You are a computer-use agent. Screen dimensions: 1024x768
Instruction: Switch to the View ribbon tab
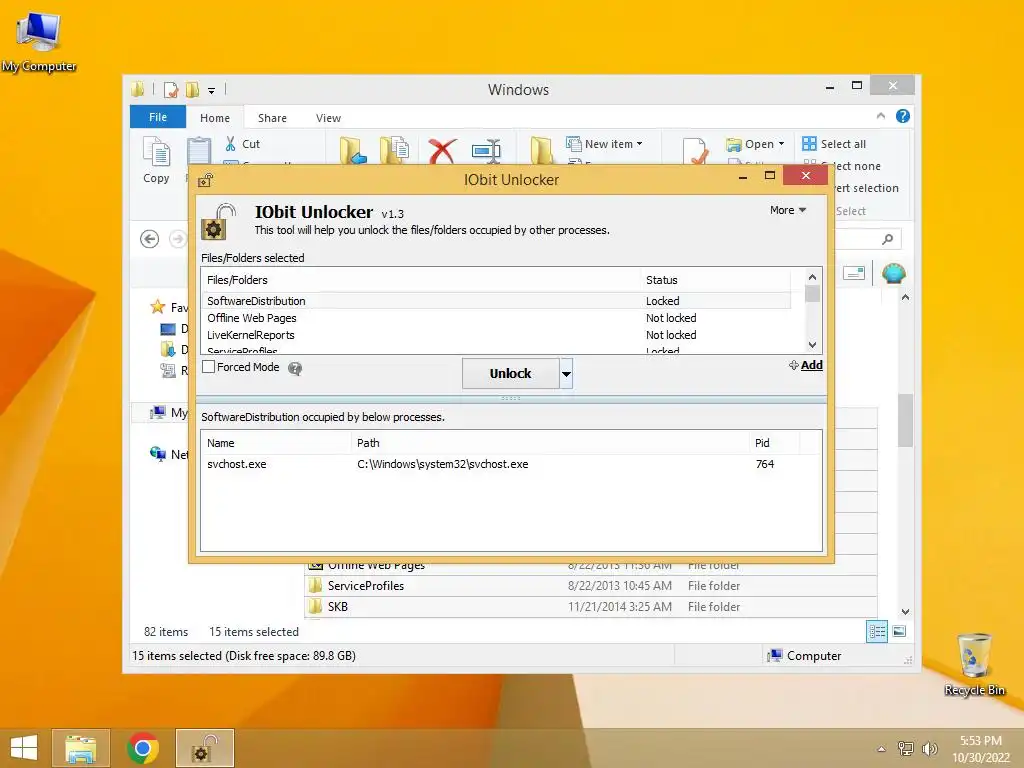tap(328, 118)
